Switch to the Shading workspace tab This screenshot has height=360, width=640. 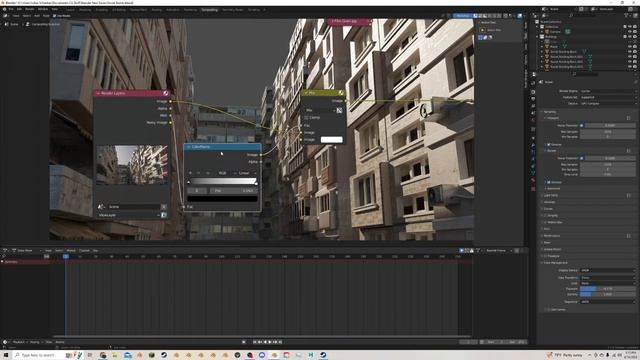(x=156, y=9)
